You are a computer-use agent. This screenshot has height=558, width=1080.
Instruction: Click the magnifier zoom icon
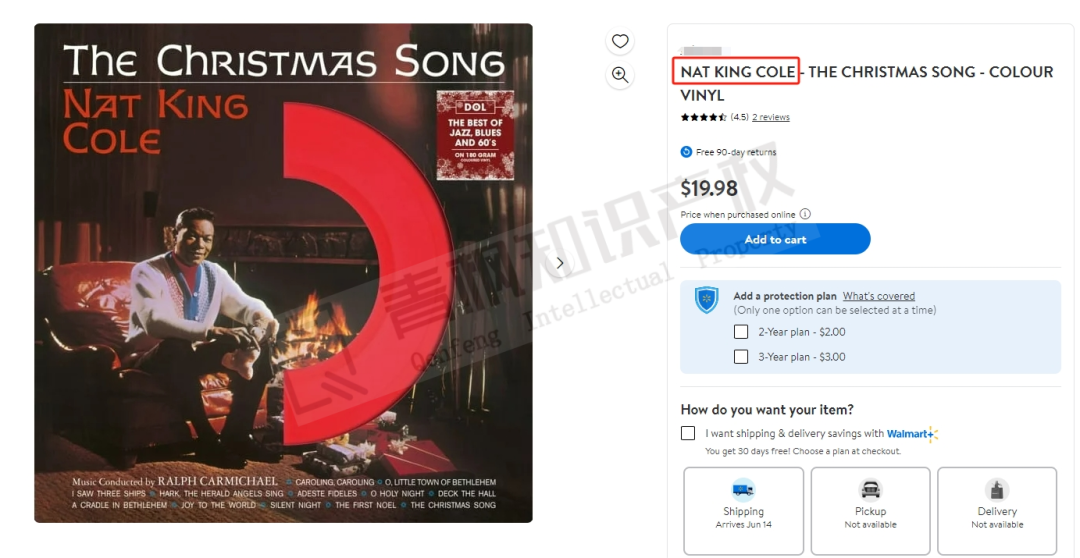pyautogui.click(x=620, y=75)
